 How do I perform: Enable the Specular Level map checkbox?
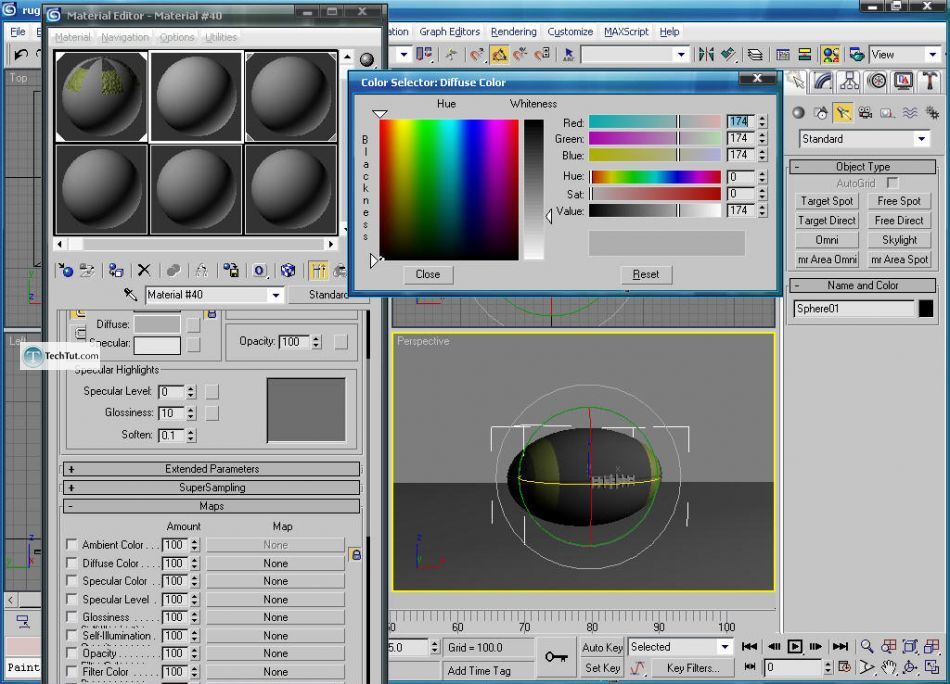click(x=71, y=599)
